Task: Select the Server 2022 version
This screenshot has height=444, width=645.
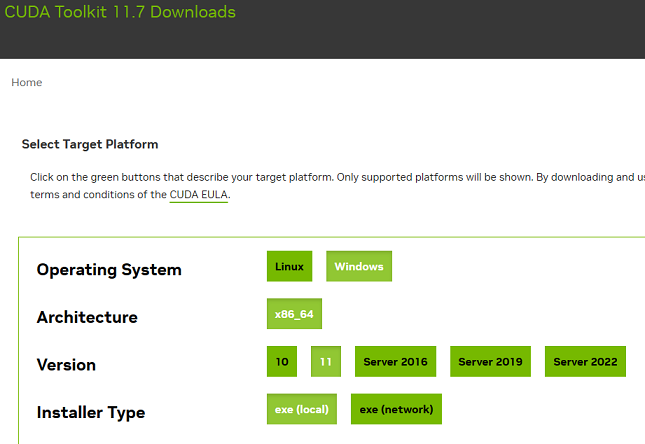Action: pos(585,362)
